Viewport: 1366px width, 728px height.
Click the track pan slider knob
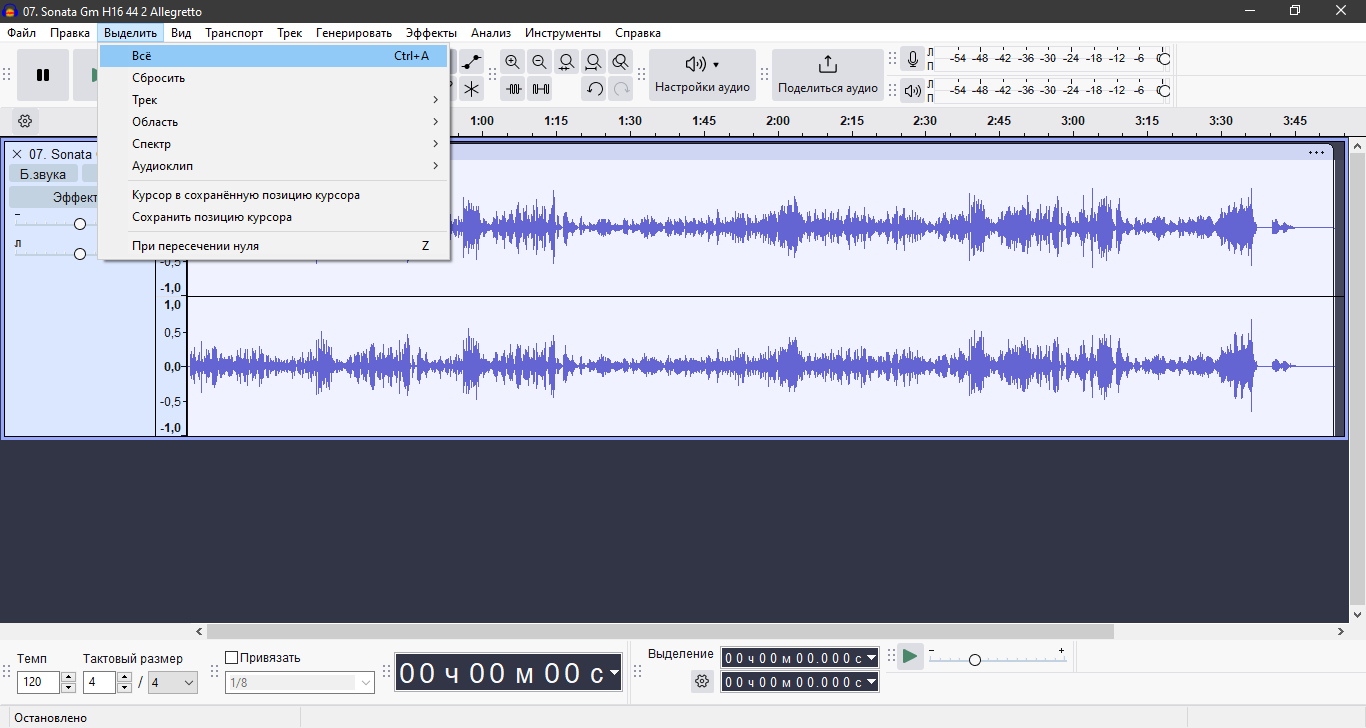(80, 254)
